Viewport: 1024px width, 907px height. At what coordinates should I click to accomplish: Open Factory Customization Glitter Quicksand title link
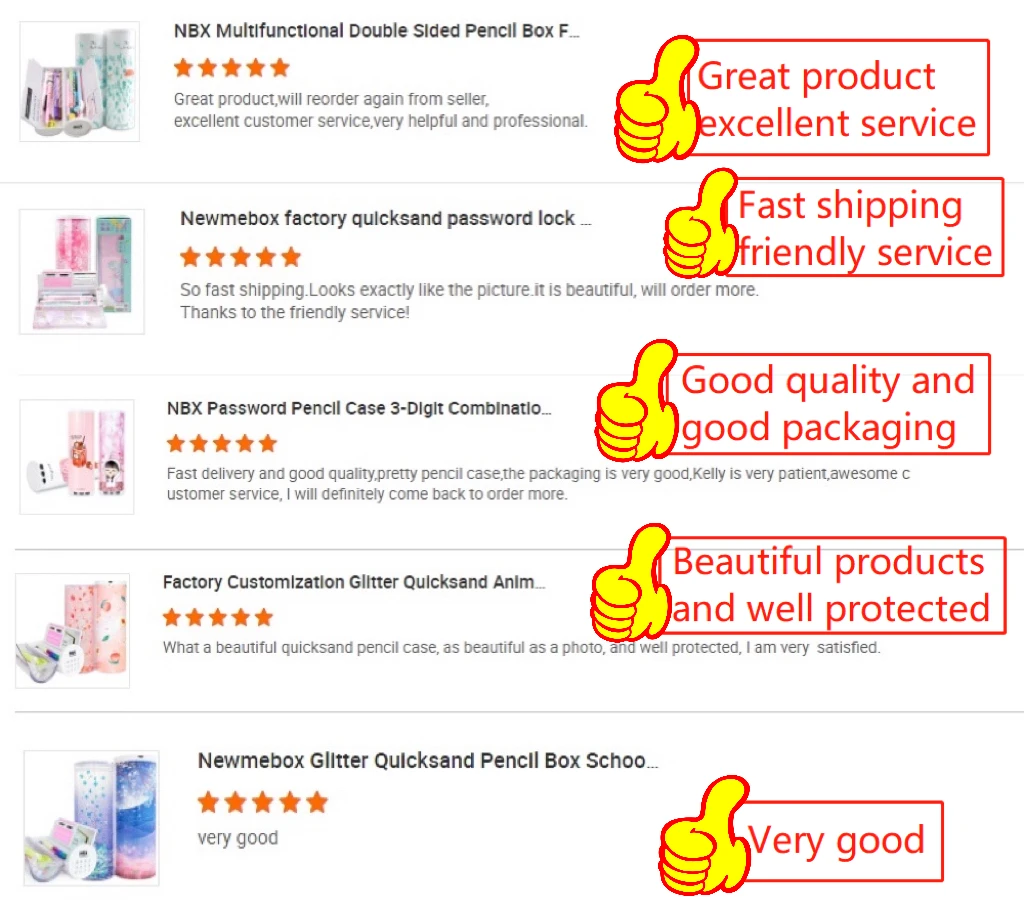click(x=353, y=582)
